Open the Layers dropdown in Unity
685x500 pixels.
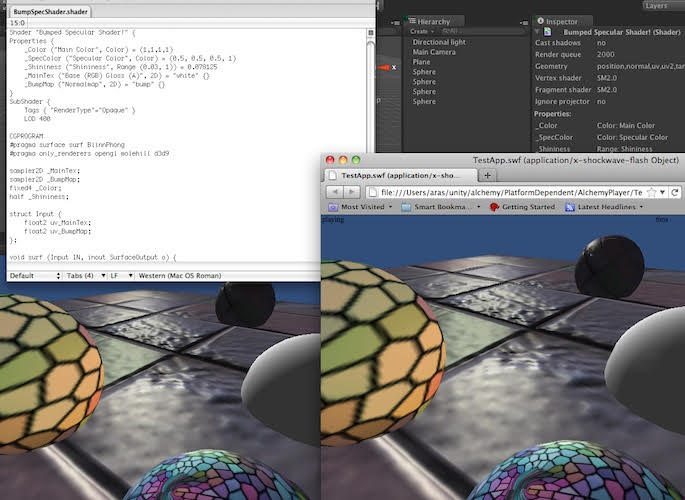655,5
